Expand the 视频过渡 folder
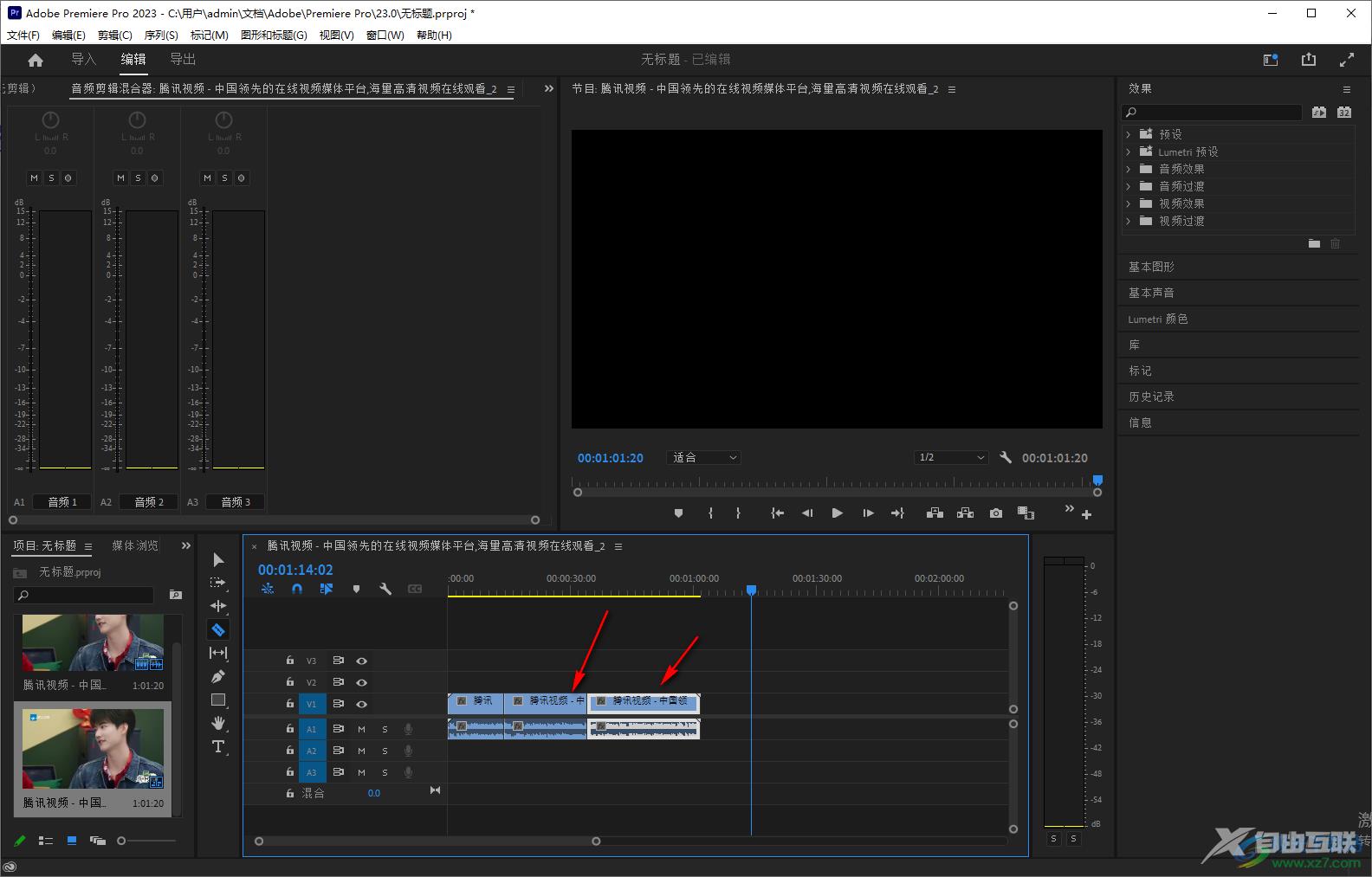The height and width of the screenshot is (877, 1372). [1128, 221]
